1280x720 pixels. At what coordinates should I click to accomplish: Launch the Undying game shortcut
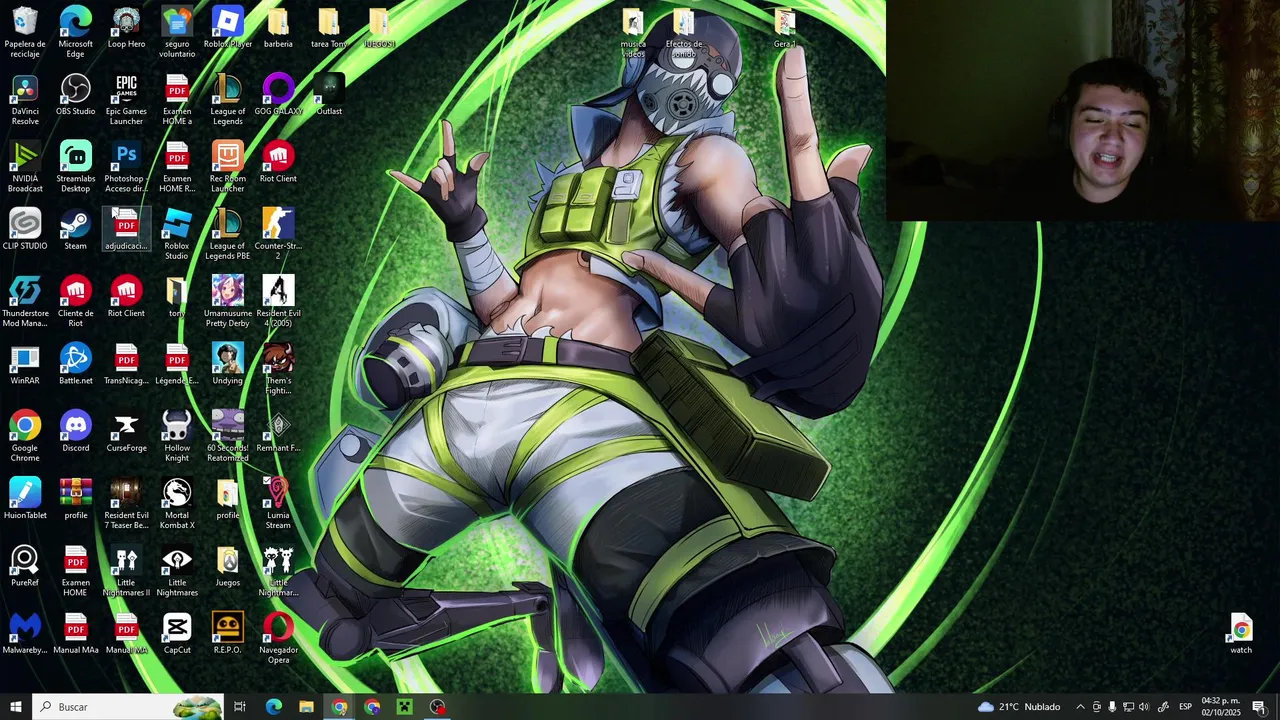(x=228, y=364)
